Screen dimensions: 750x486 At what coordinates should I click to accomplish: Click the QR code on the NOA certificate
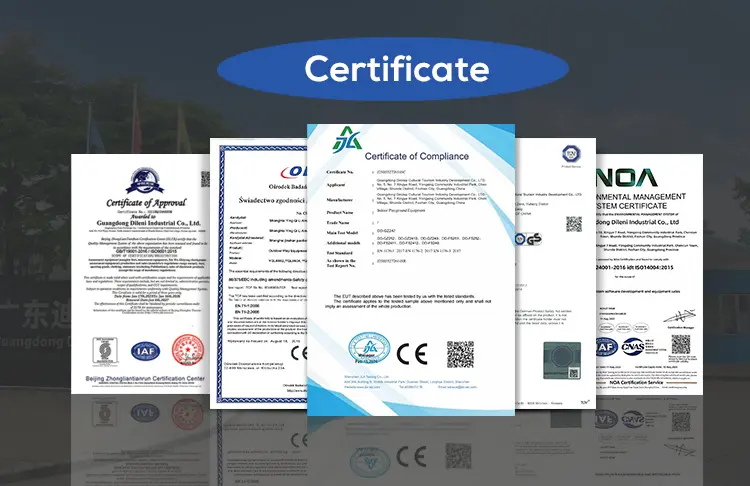coord(681,343)
